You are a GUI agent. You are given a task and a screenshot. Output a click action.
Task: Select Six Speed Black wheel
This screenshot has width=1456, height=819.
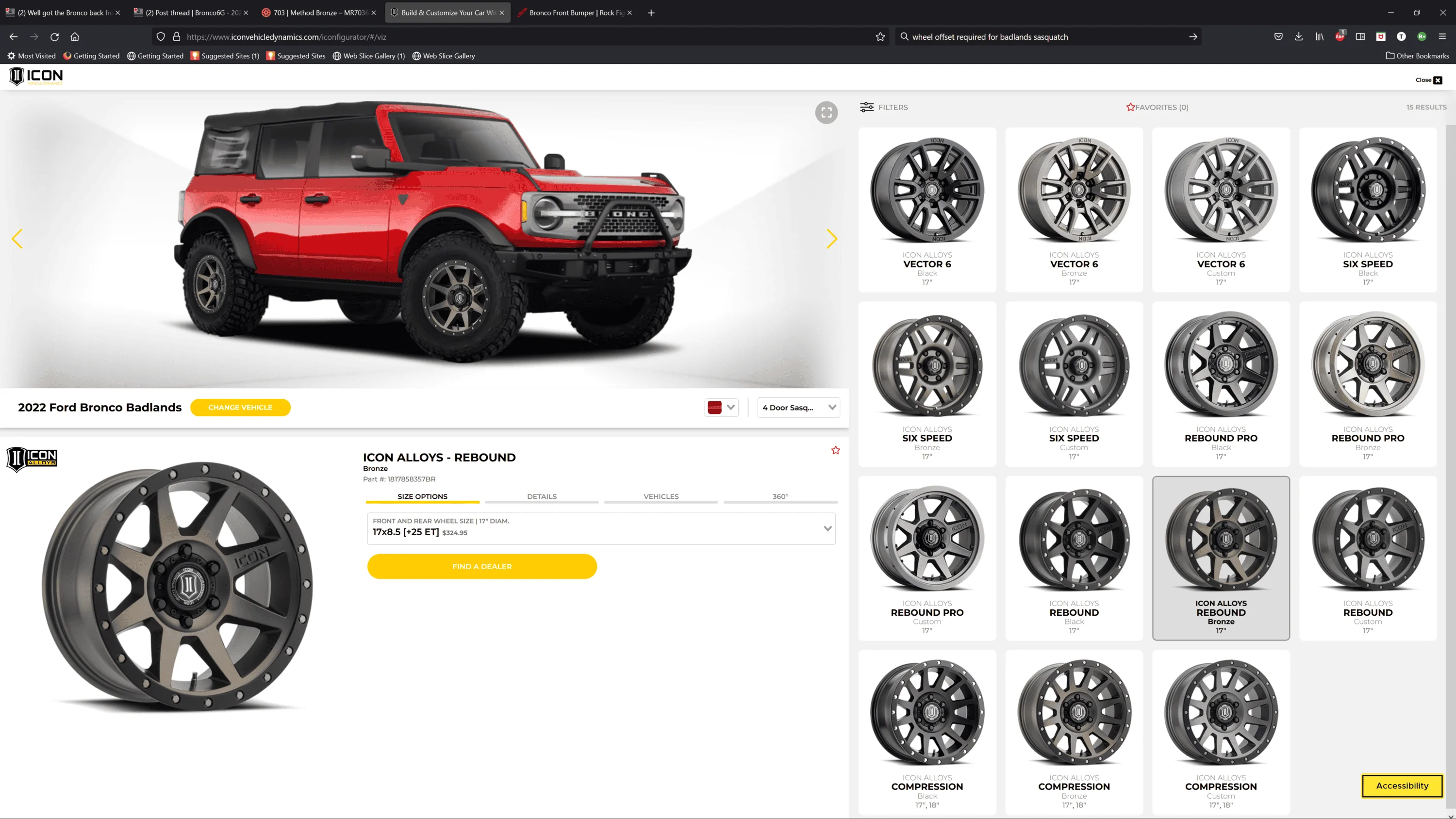[1368, 210]
